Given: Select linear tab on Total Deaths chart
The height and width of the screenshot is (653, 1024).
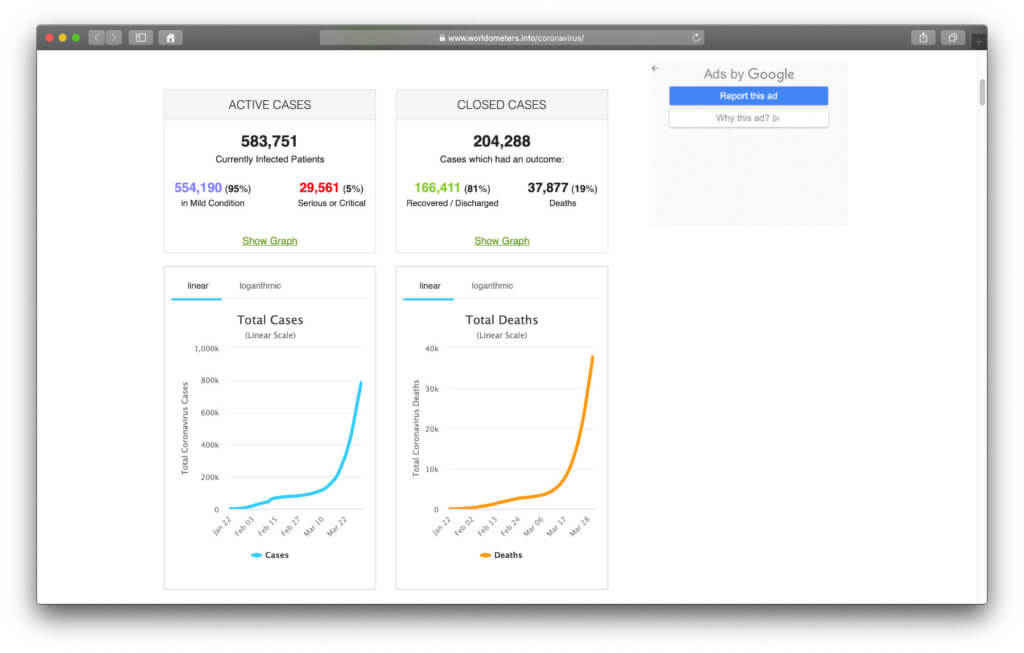Looking at the screenshot, I should pos(430,286).
